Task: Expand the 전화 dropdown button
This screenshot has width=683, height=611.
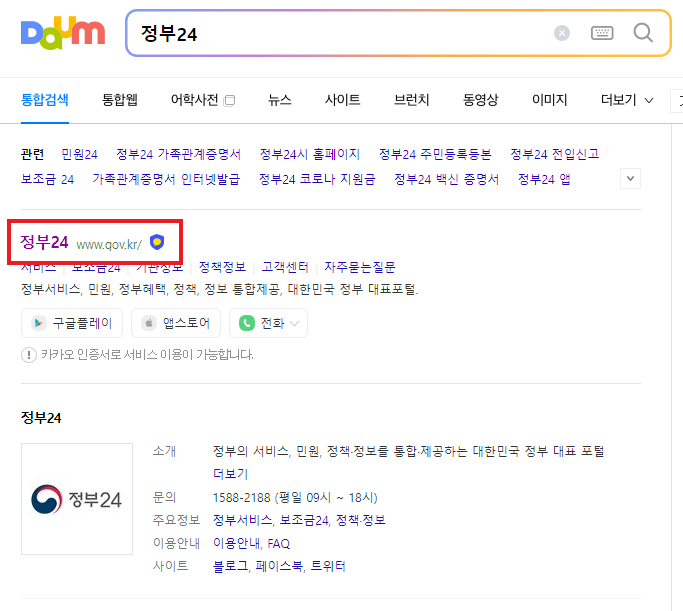Action: (x=268, y=323)
